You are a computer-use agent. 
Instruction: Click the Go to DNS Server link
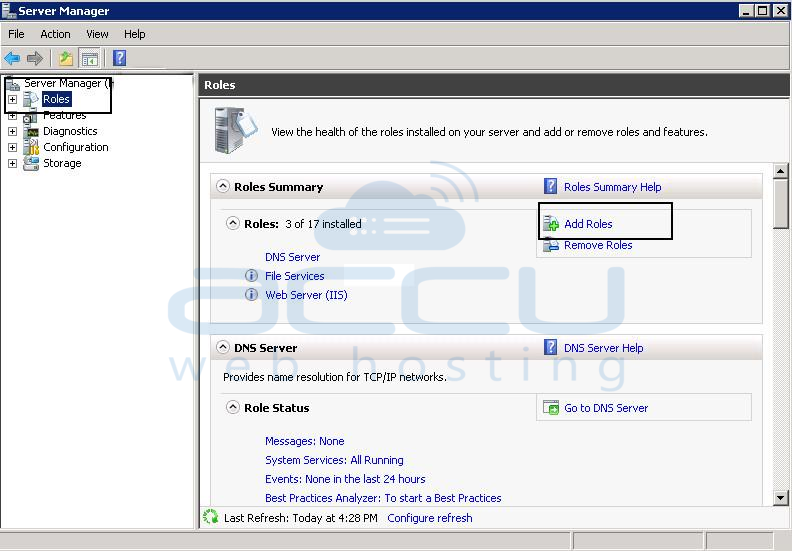click(606, 408)
